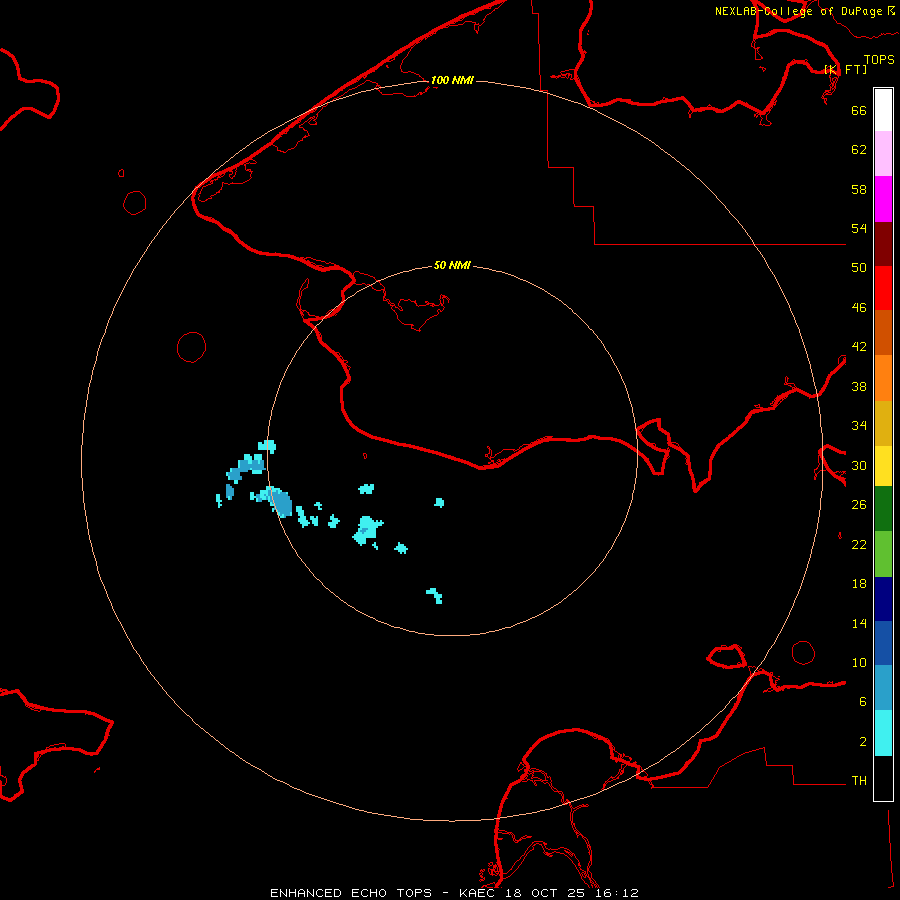Click the orange swatch between 42 and 38
This screenshot has height=900, width=900.
pos(883,377)
